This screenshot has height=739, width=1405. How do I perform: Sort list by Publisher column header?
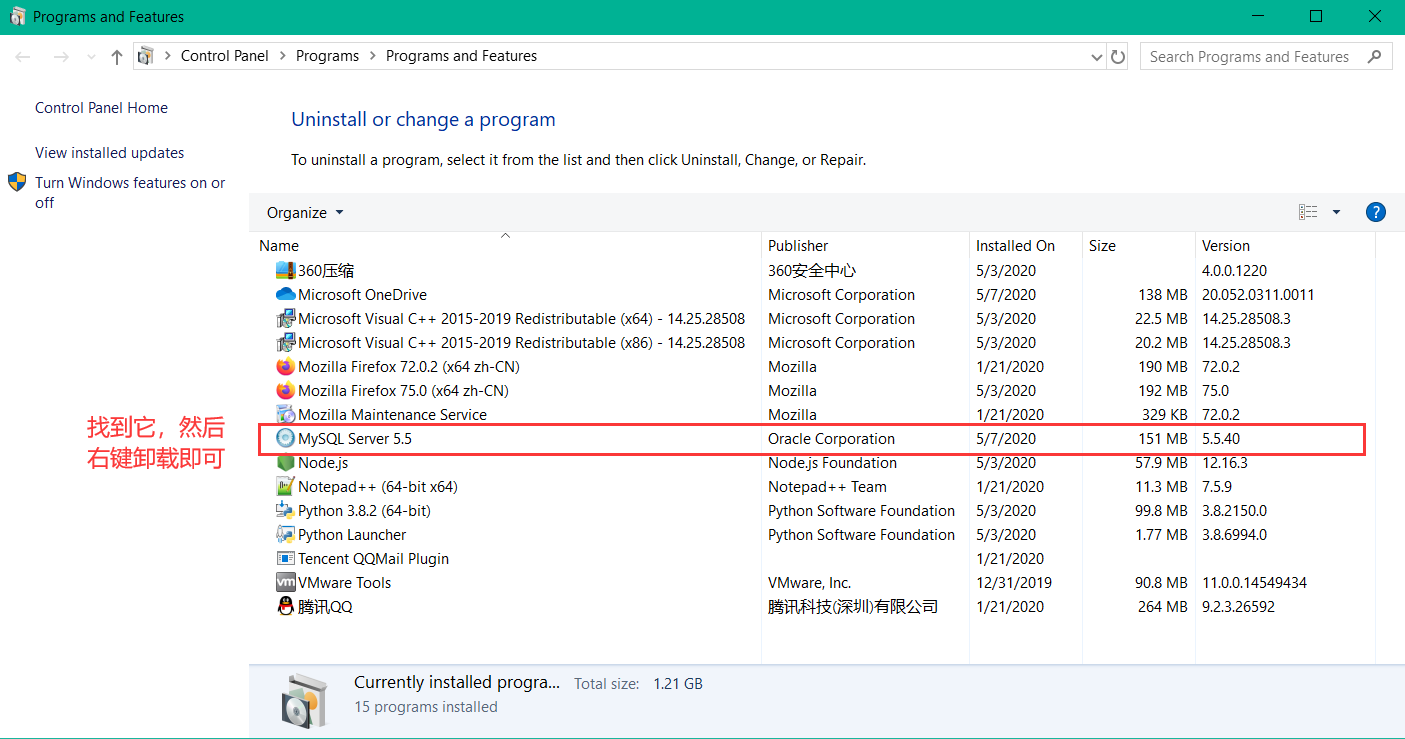(798, 246)
